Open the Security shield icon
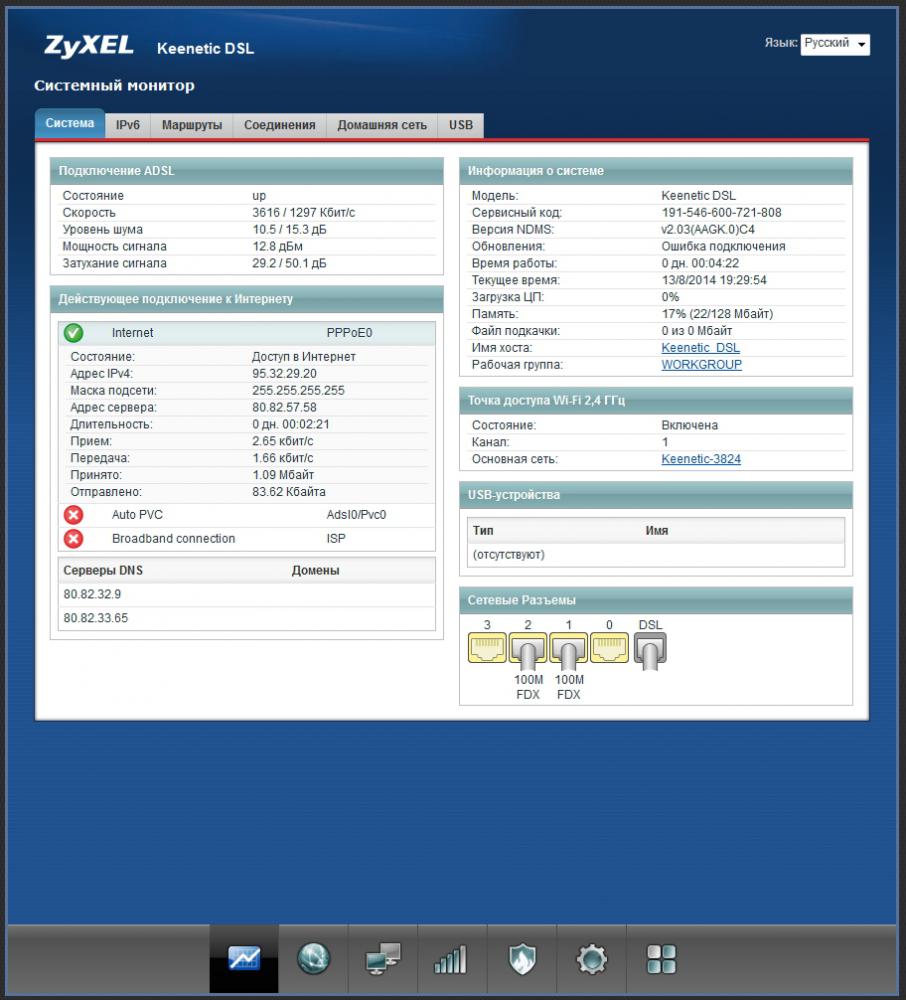Viewport: 906px width, 1000px height. pyautogui.click(x=521, y=960)
